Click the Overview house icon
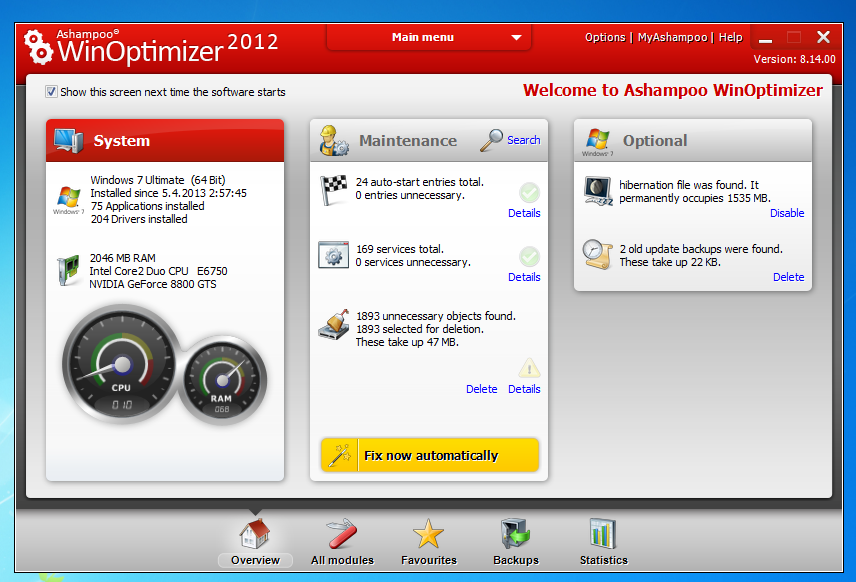Screen dimensions: 856x582 255,533
